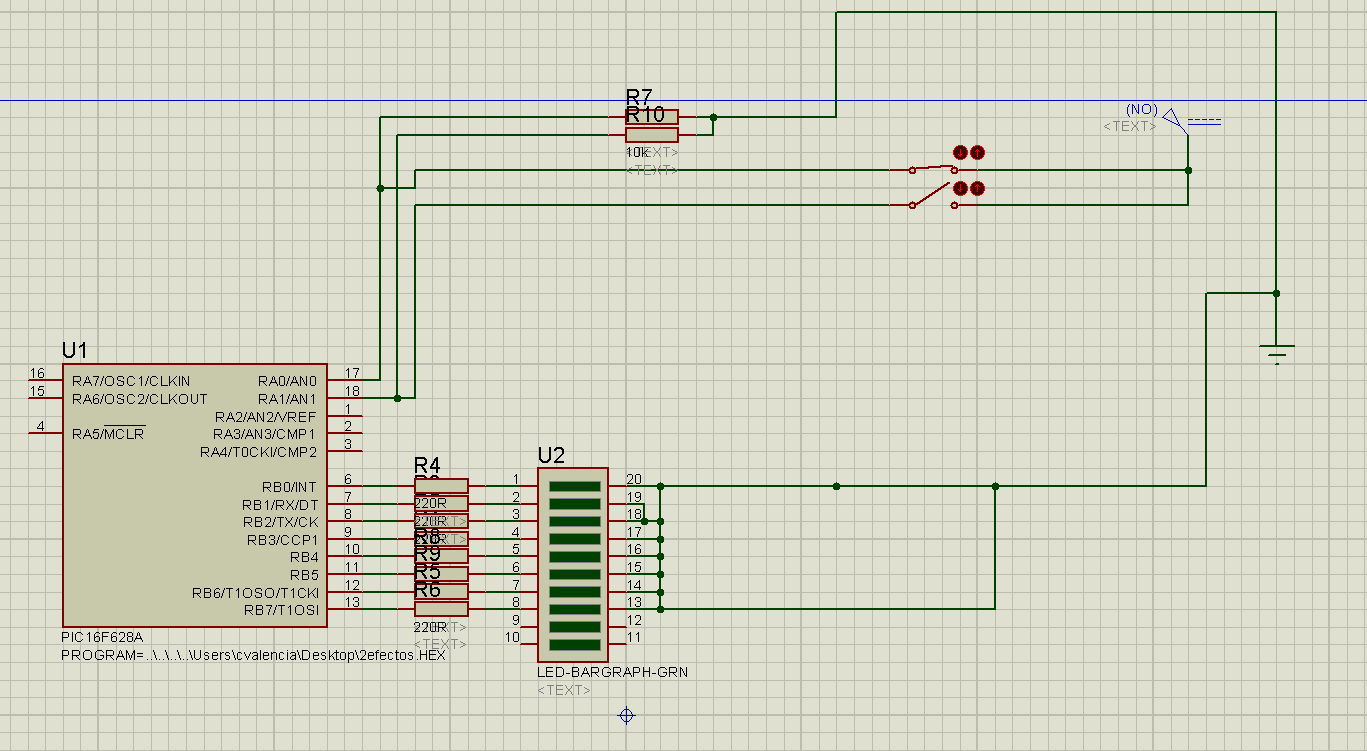Click the U2 reference label

coord(551,456)
